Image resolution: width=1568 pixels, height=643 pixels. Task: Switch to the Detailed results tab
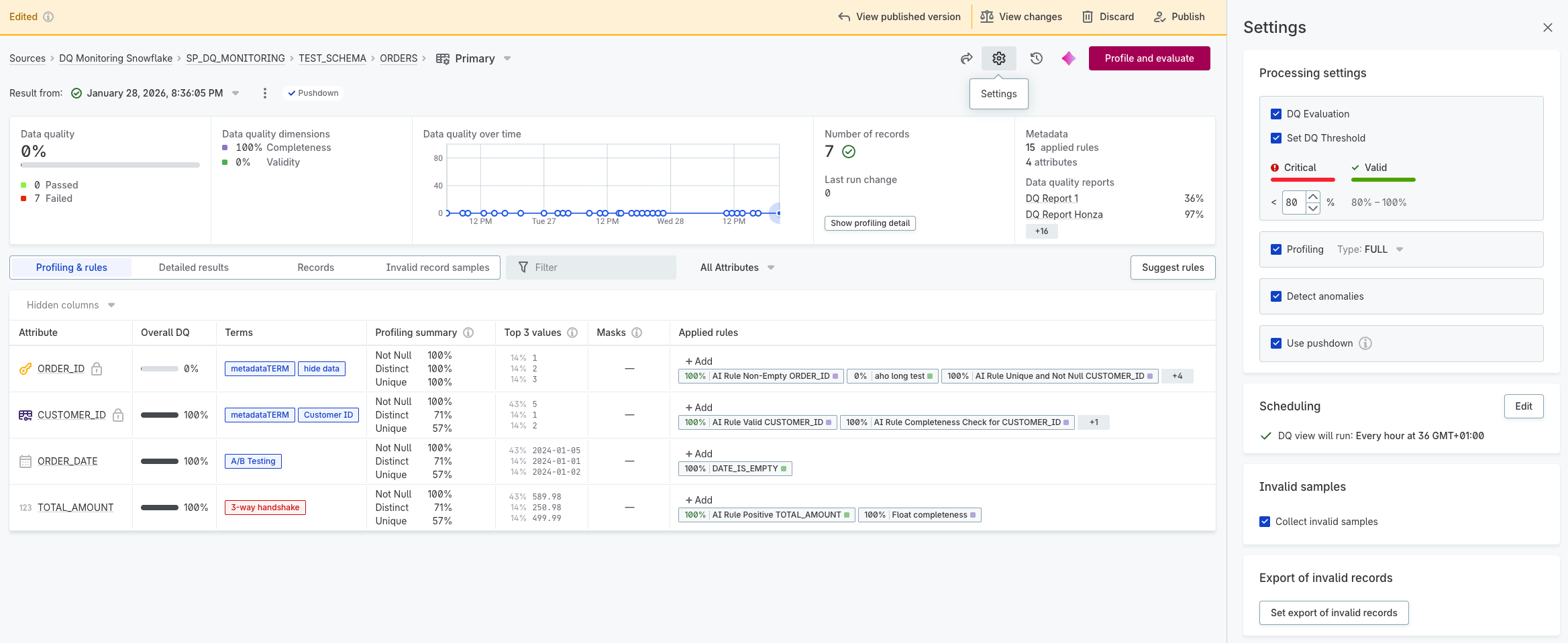(x=193, y=268)
